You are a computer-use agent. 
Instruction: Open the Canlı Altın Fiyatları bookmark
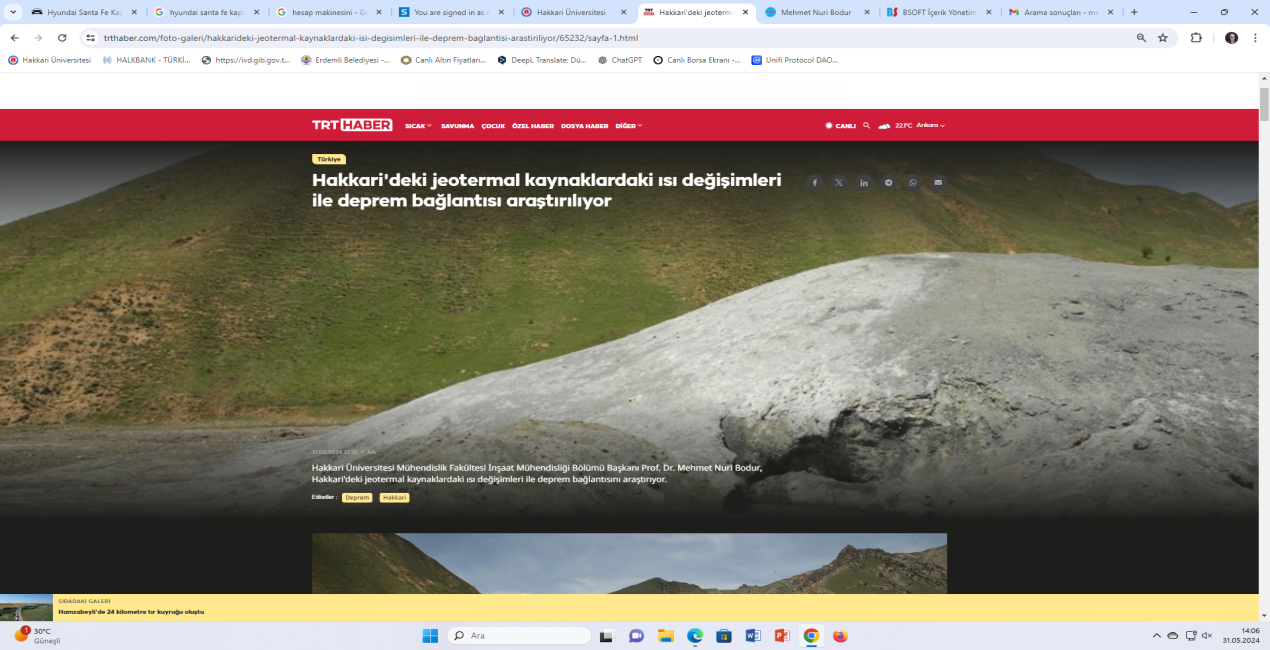coord(444,60)
